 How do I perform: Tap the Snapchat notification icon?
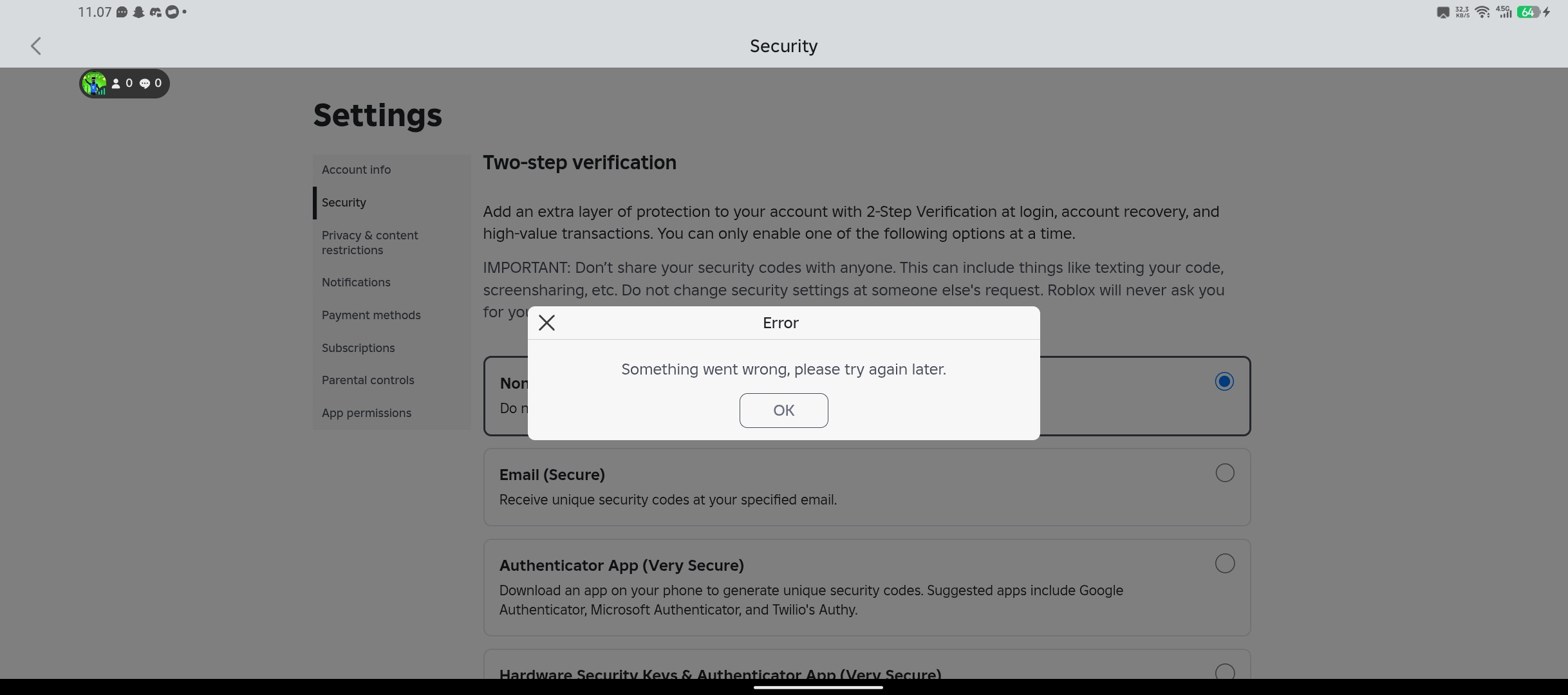point(138,12)
